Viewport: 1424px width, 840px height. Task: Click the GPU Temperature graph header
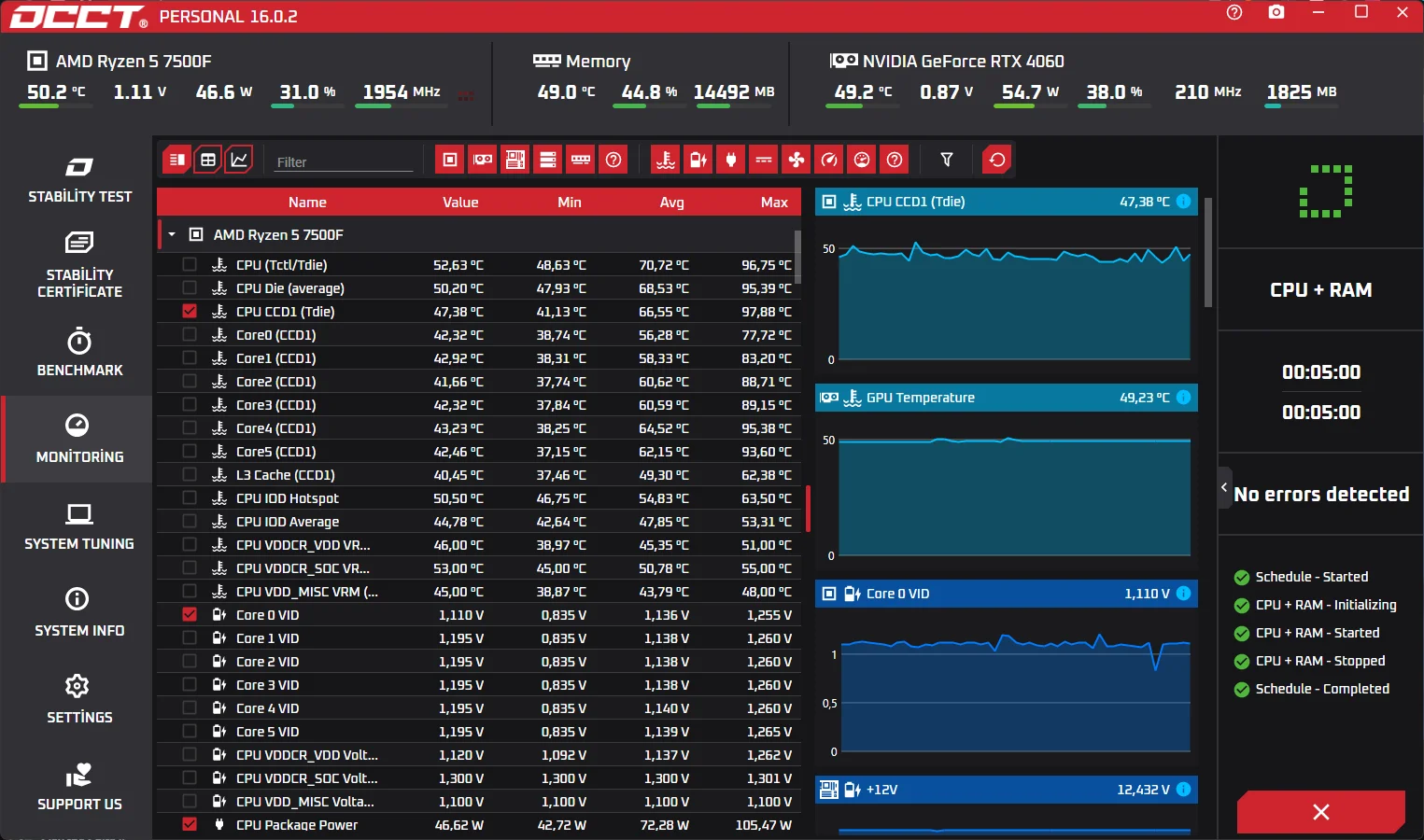coord(1007,398)
